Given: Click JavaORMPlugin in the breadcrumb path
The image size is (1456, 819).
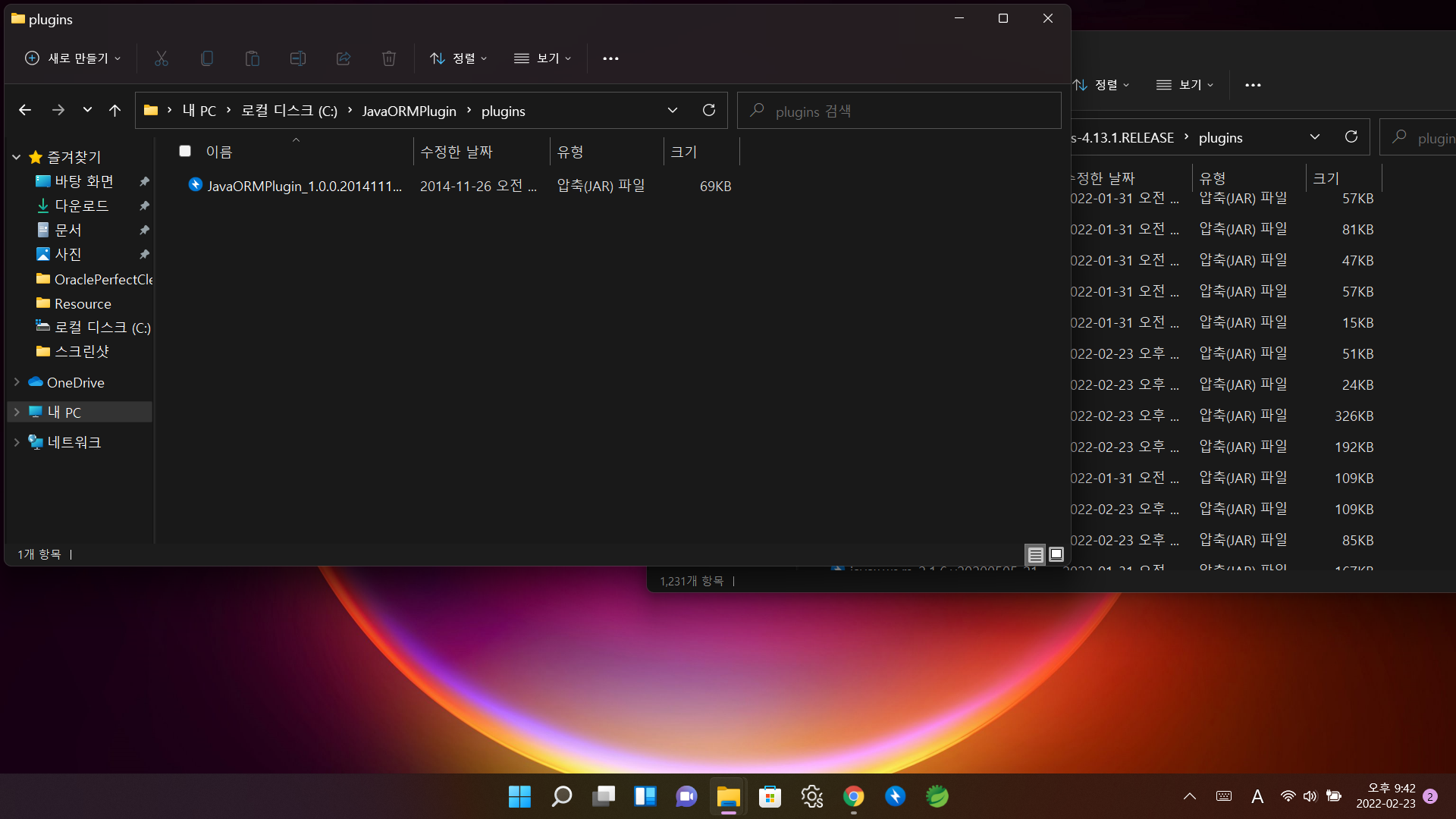Looking at the screenshot, I should (x=409, y=111).
